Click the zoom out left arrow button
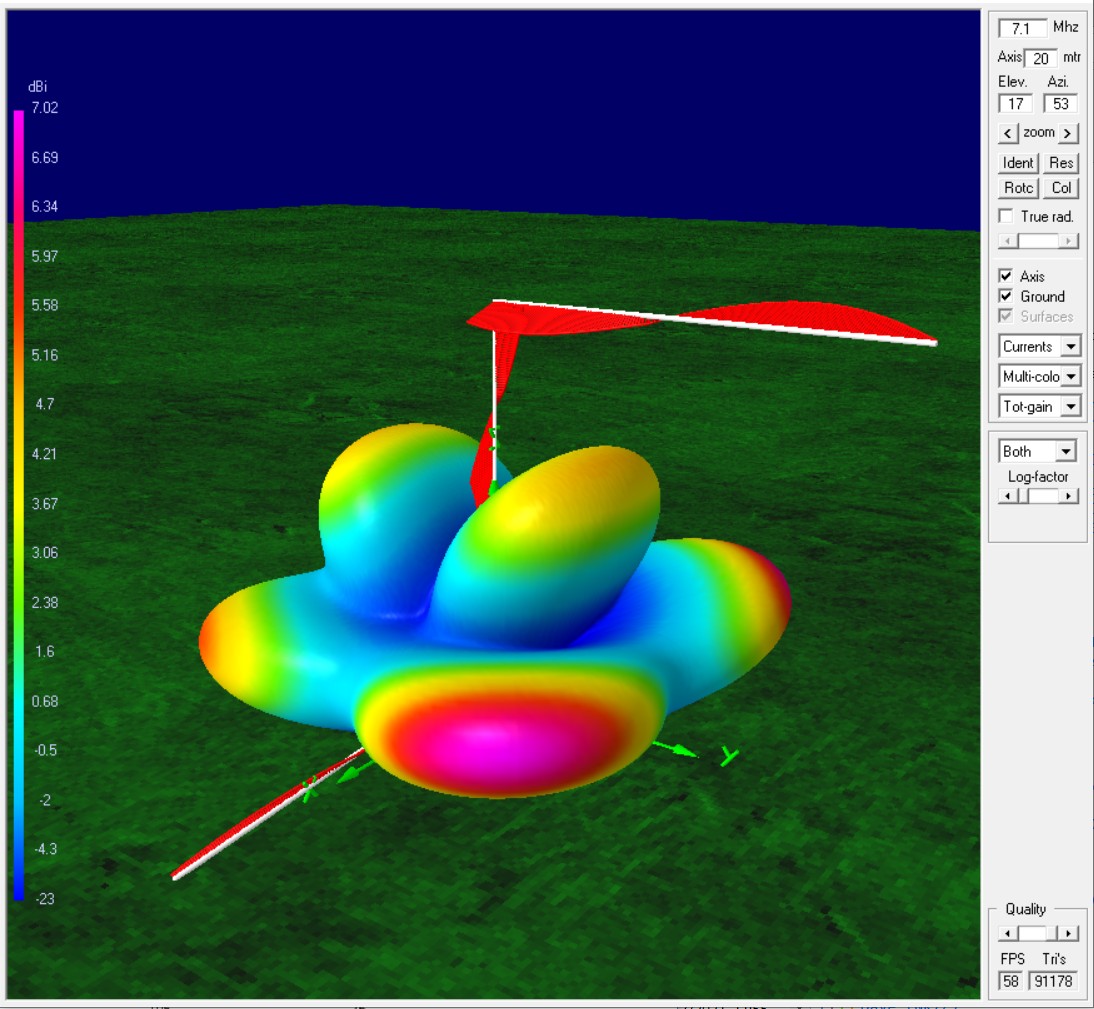Viewport: 1094px width, 1009px height. (1008, 133)
